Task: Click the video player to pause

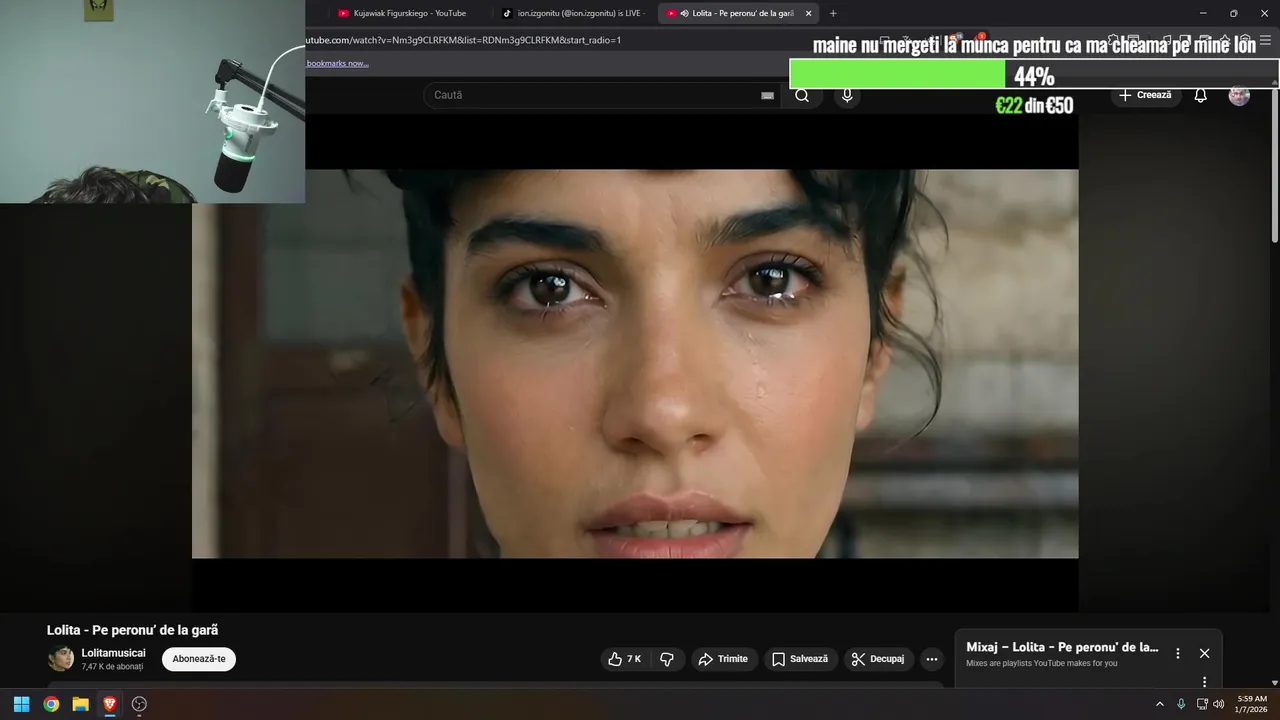Action: pos(635,363)
